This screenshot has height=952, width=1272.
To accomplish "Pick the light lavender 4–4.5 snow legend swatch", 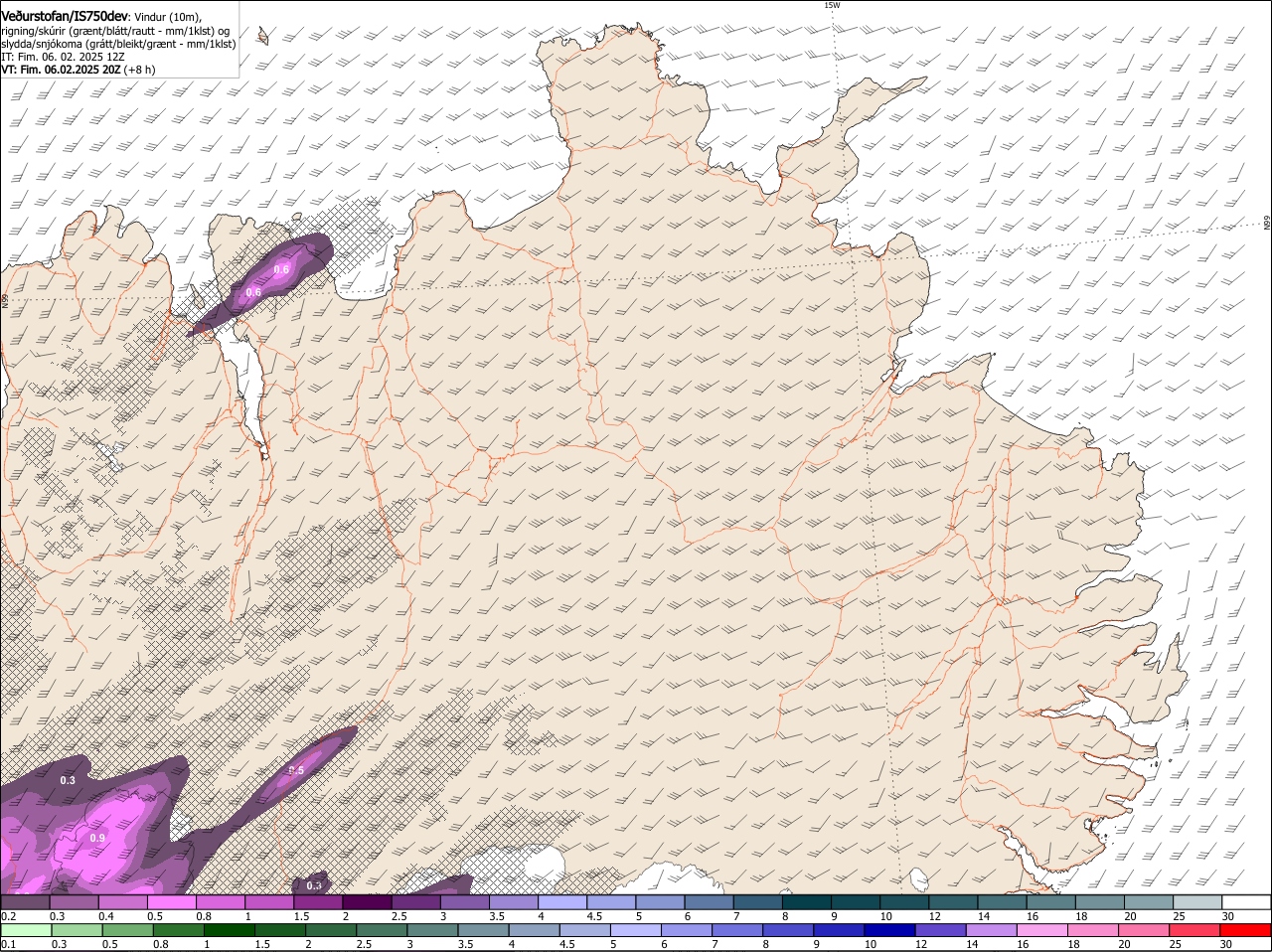I will click(562, 902).
